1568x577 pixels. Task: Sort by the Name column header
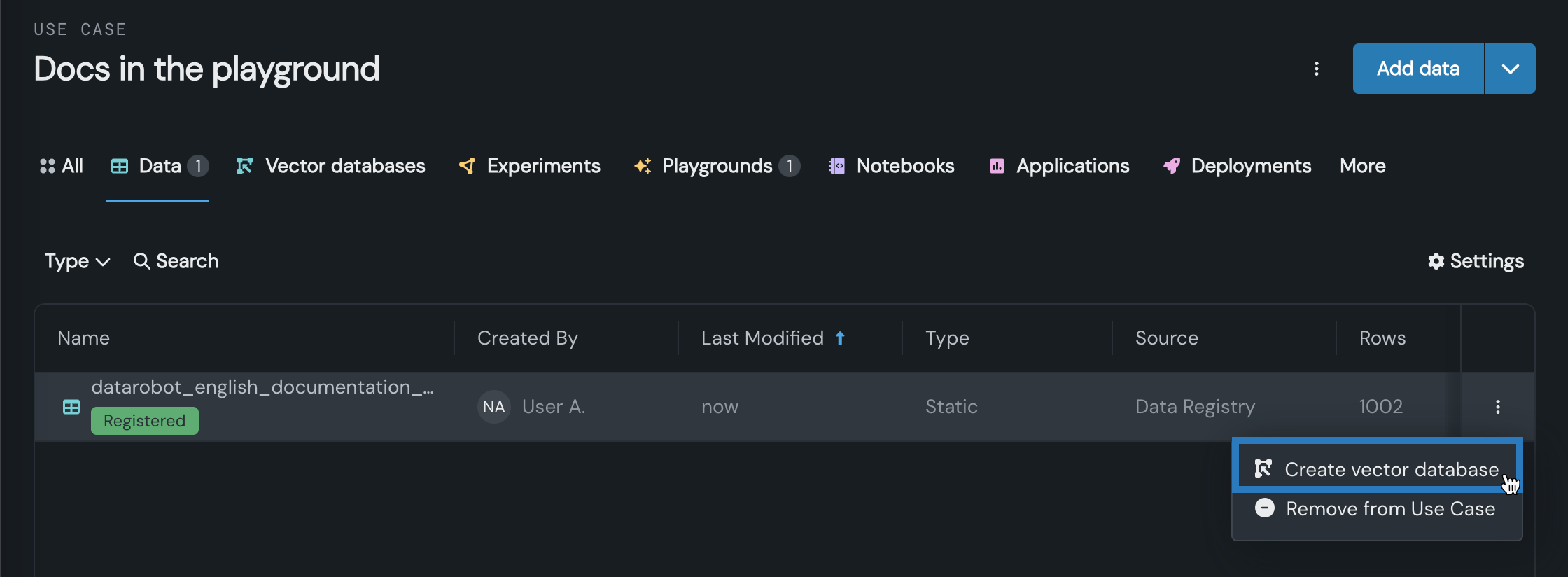(x=84, y=338)
